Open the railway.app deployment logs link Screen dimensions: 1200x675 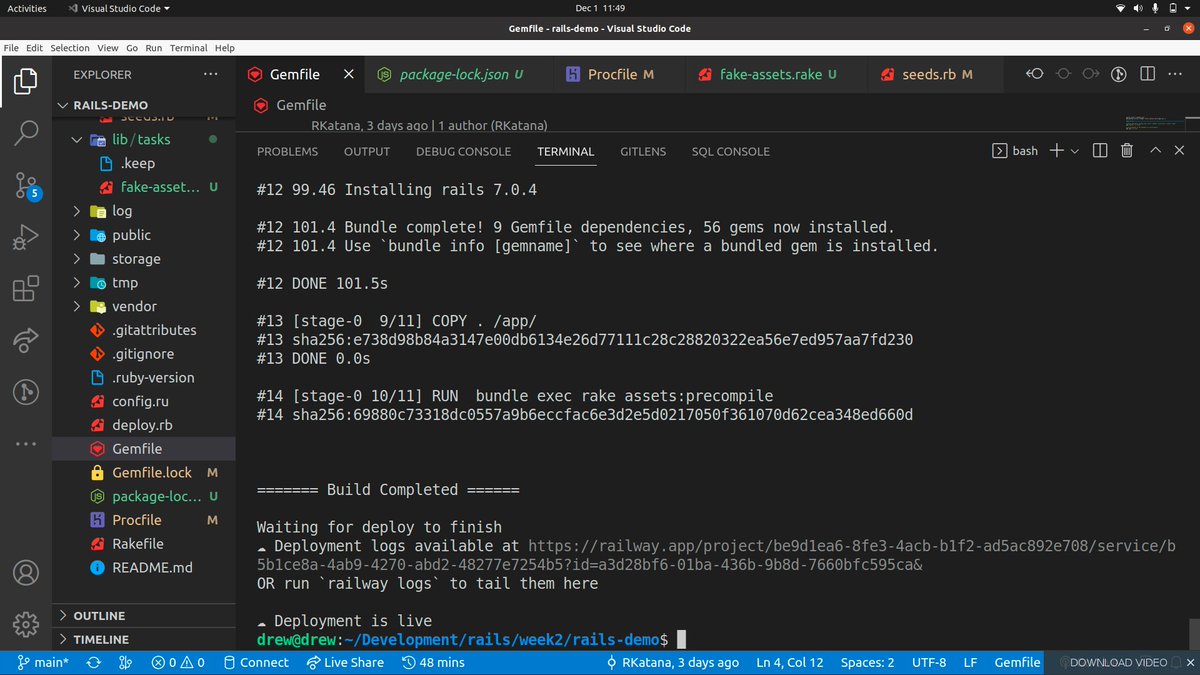click(x=718, y=556)
